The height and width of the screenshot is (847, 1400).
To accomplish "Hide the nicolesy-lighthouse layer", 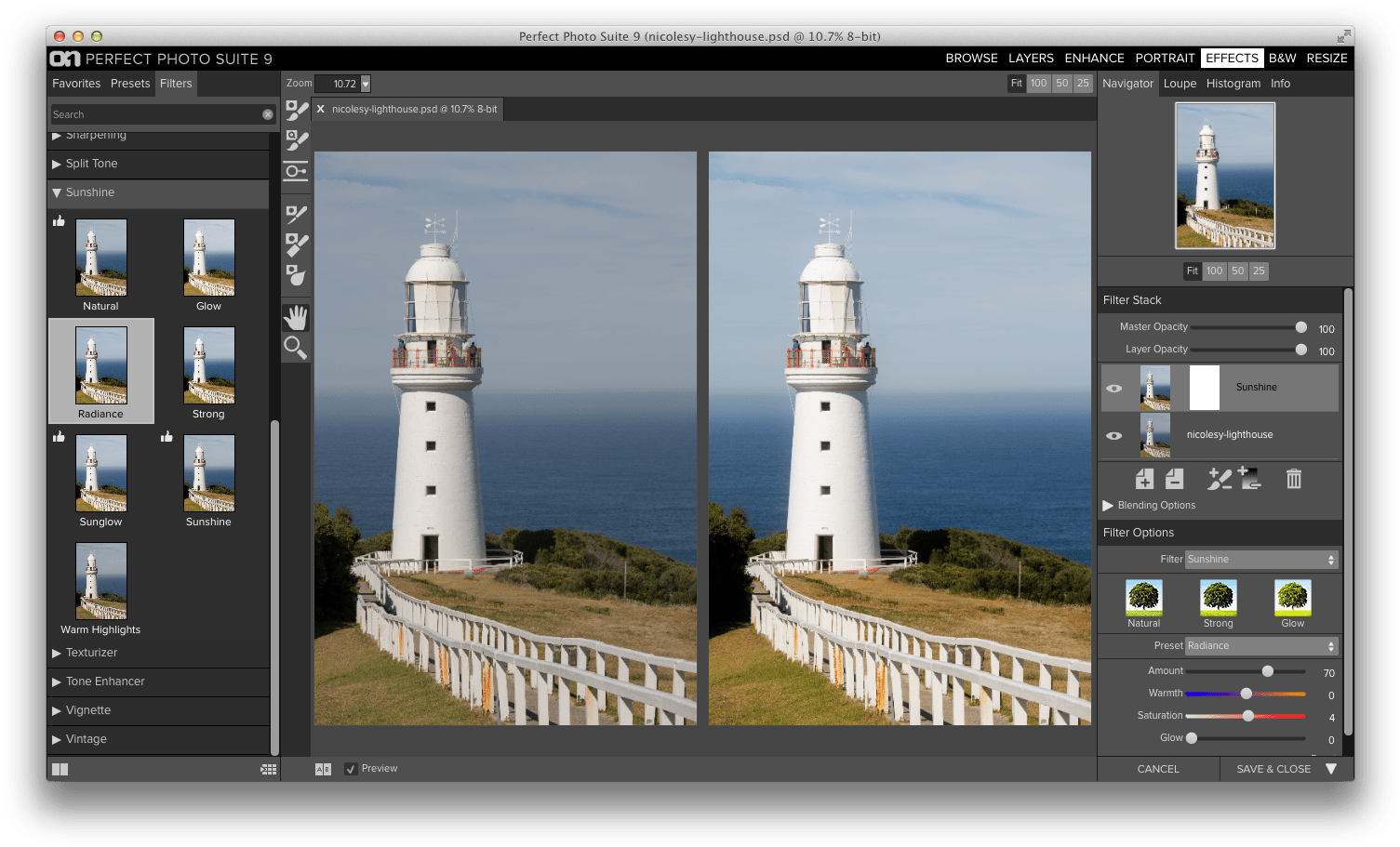I will pyautogui.click(x=1113, y=435).
